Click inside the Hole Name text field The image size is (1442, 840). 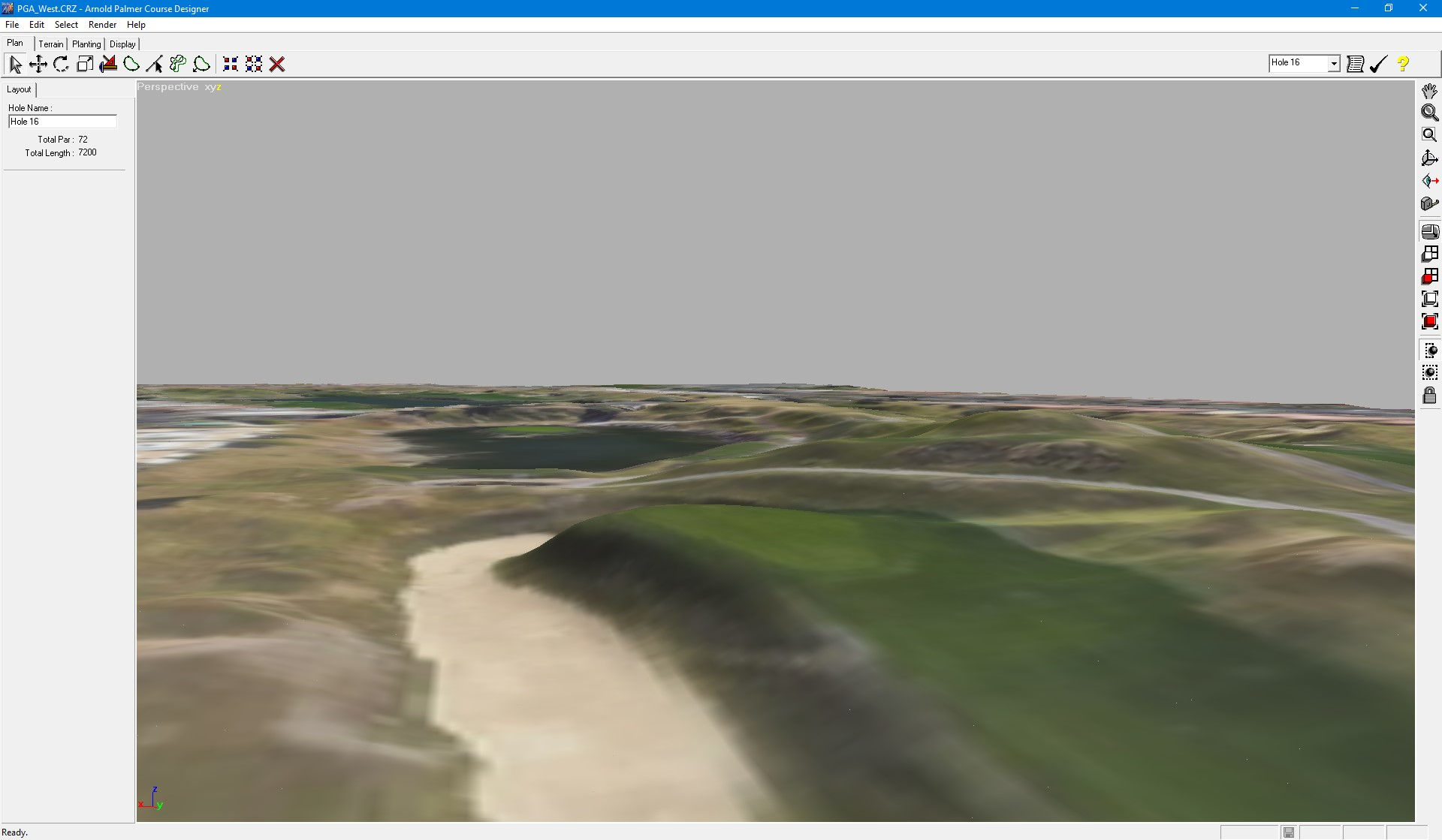(x=62, y=121)
